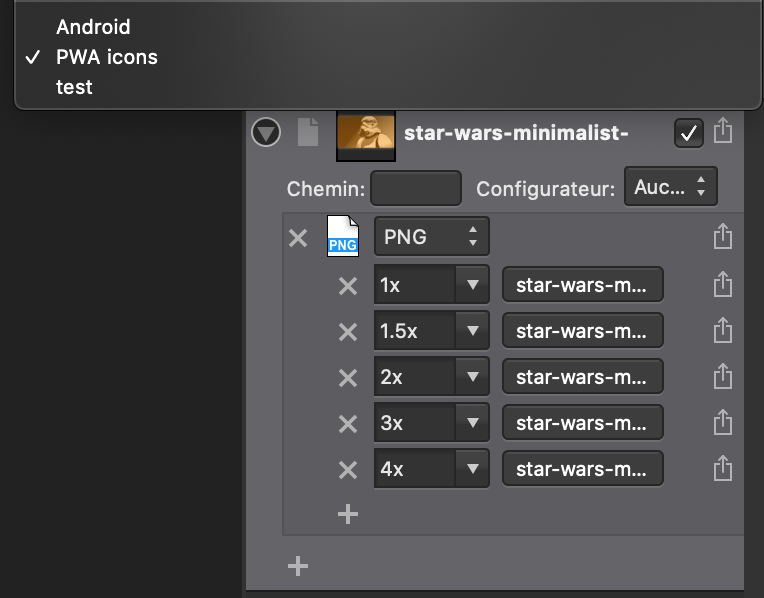Viewport: 764px width, 598px height.
Task: Export the PNG format with its share icon
Action: pyautogui.click(x=723, y=236)
